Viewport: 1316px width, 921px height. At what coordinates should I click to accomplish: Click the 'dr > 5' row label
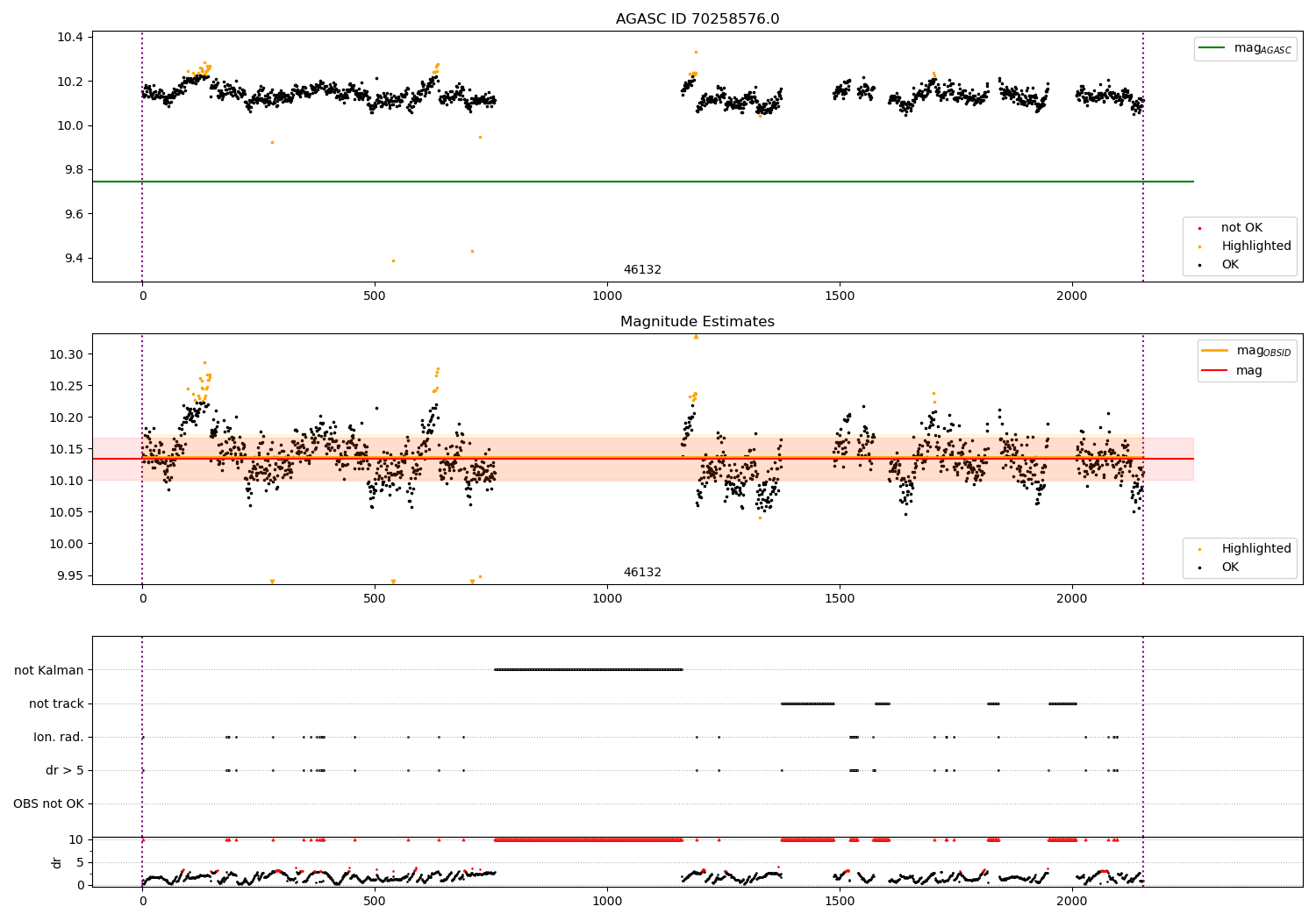pos(65,771)
